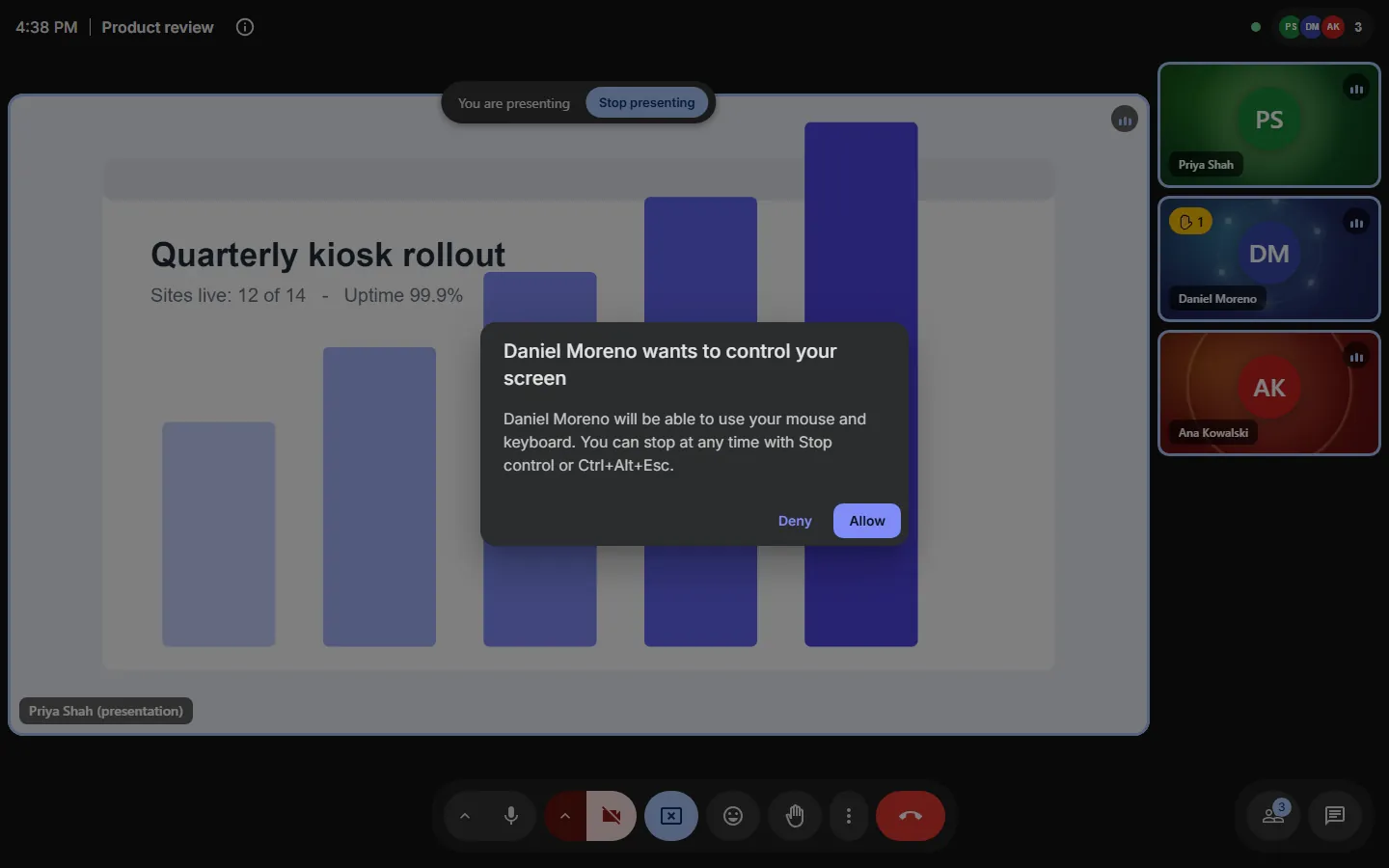
Task: Deny the screen control request
Action: point(795,521)
